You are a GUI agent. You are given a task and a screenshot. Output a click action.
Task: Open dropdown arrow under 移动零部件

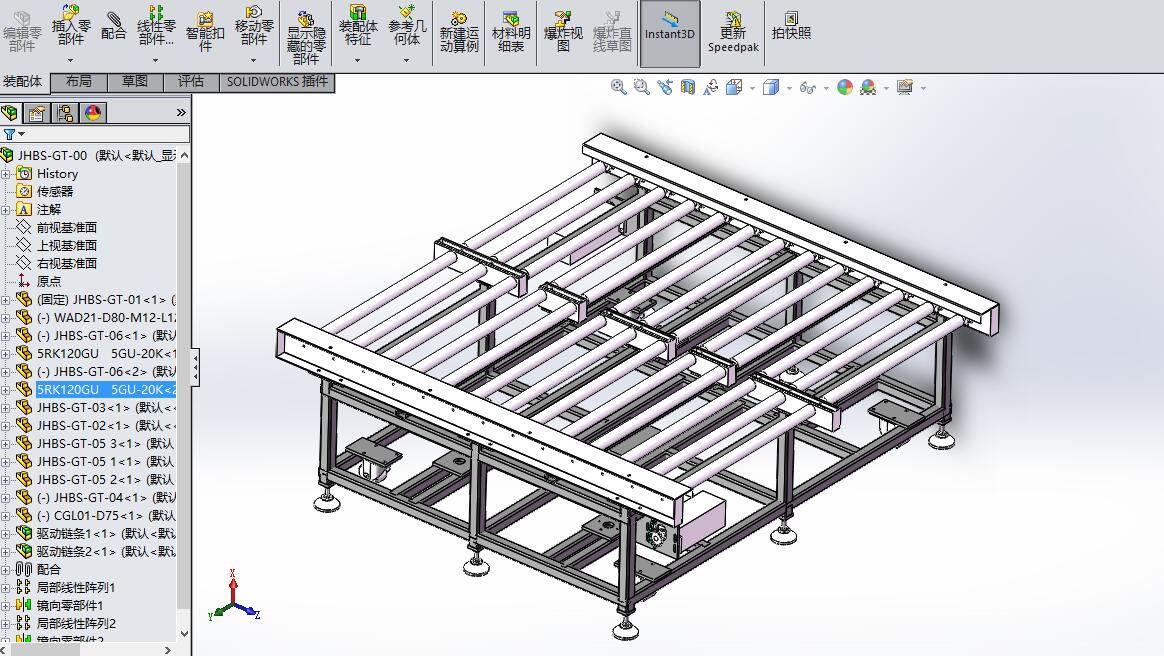(253, 60)
